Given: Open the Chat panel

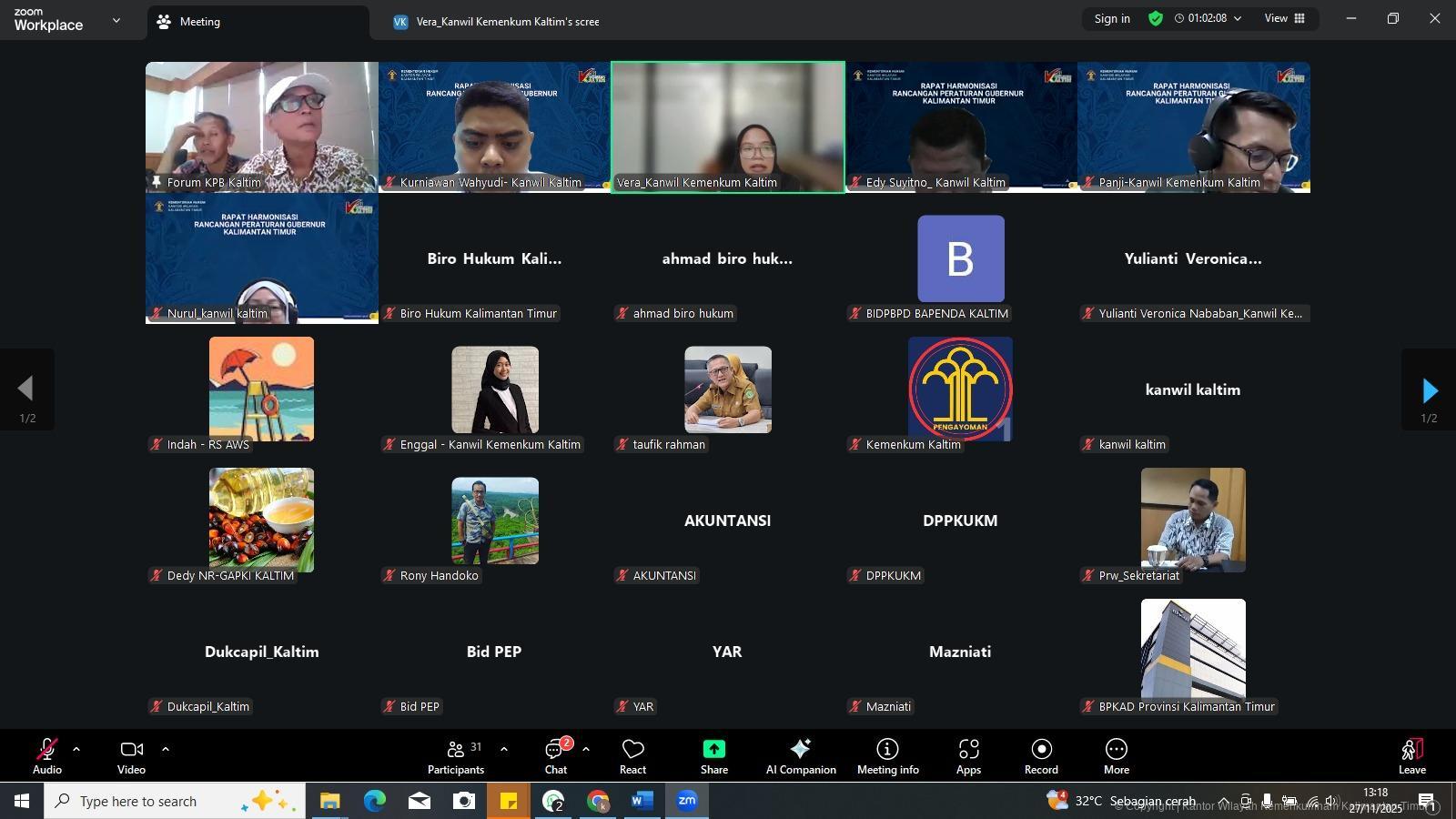Looking at the screenshot, I should pos(555,755).
